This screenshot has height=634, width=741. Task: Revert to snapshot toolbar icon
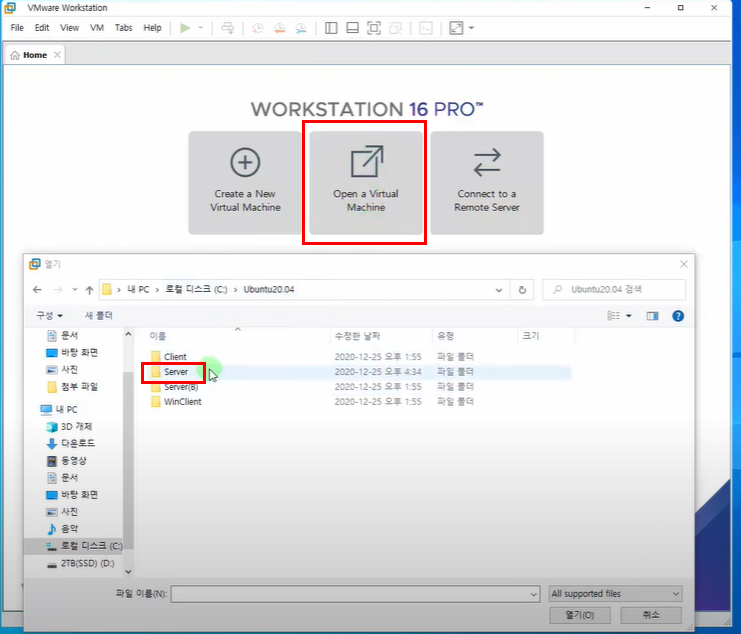tap(279, 28)
